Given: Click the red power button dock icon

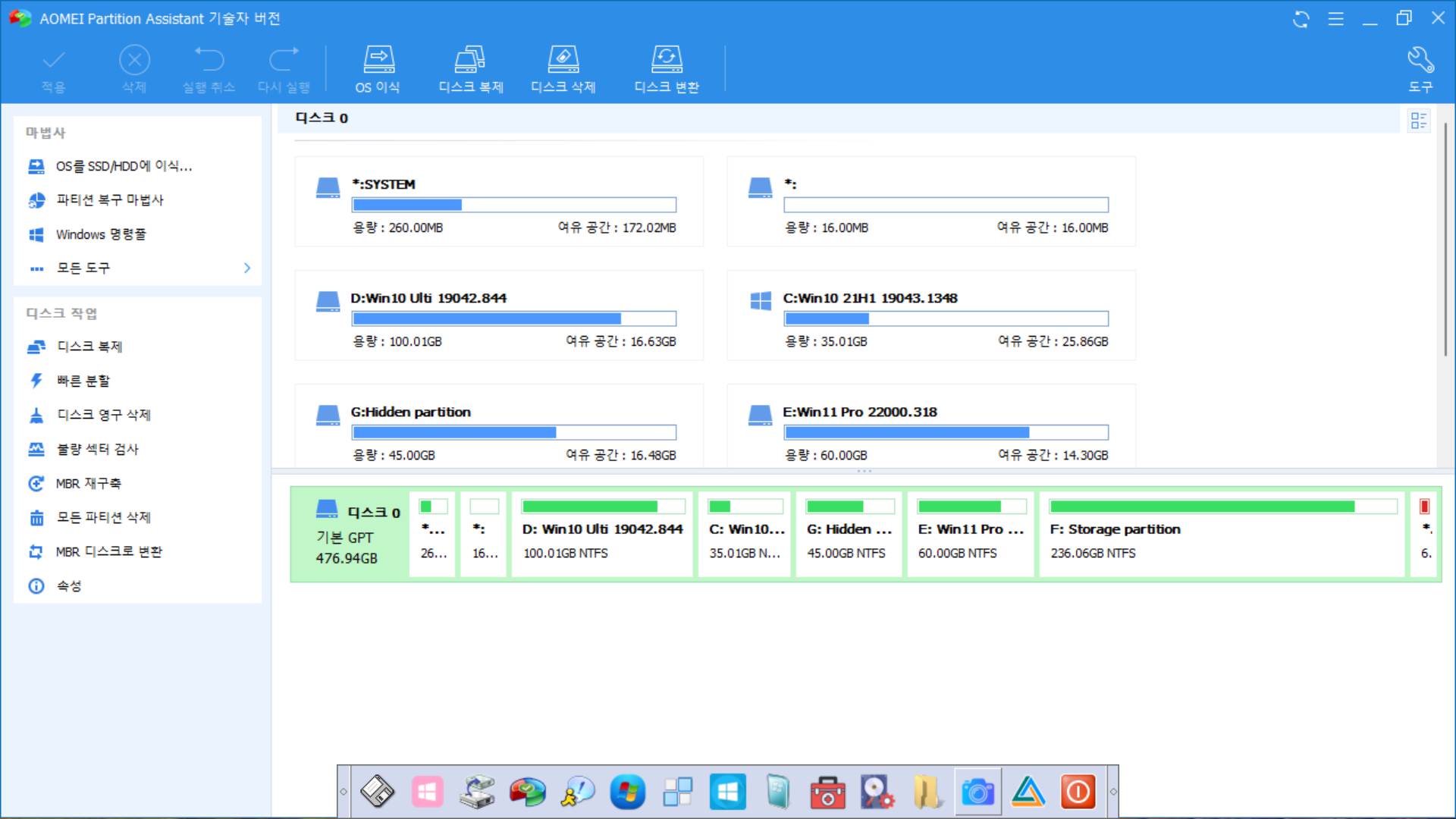Looking at the screenshot, I should tap(1078, 792).
